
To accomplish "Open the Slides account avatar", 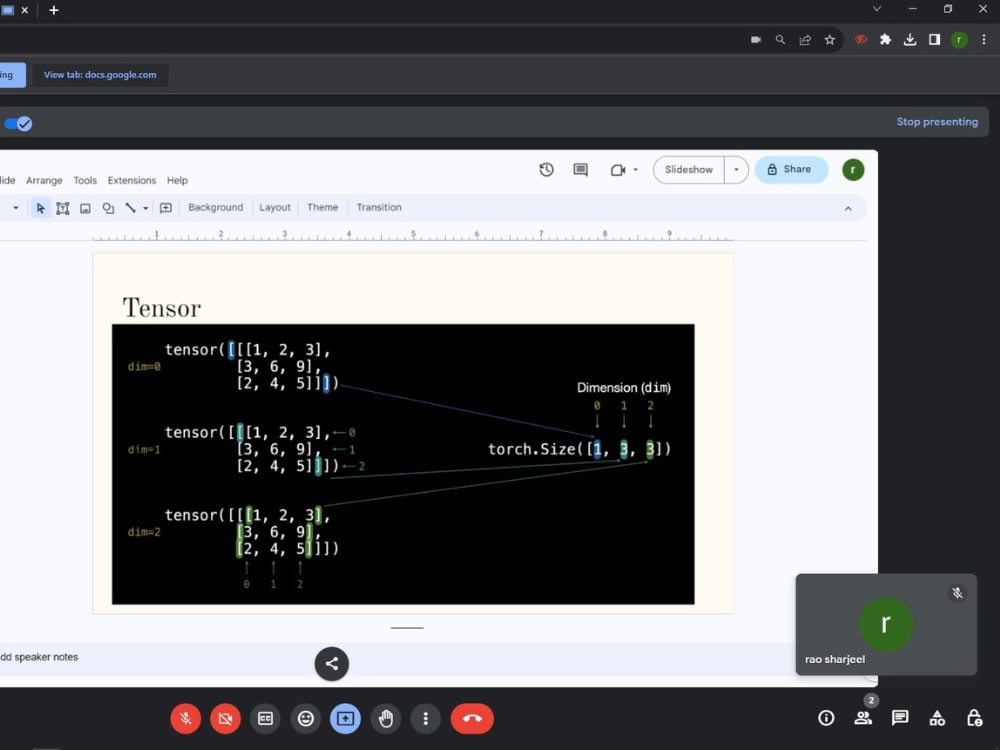I will pos(853,170).
